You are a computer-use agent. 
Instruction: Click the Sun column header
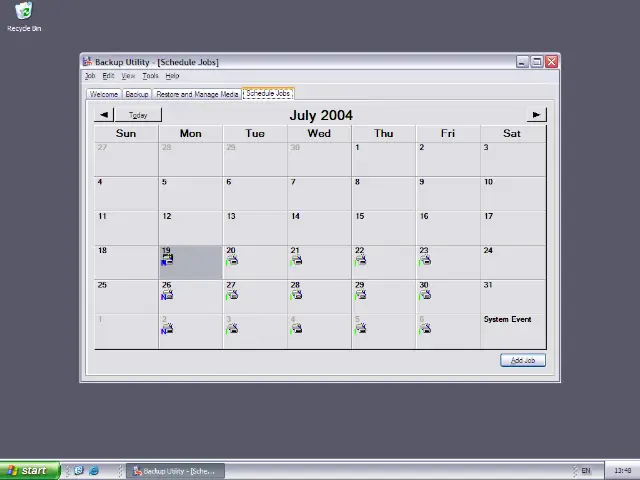coord(126,133)
